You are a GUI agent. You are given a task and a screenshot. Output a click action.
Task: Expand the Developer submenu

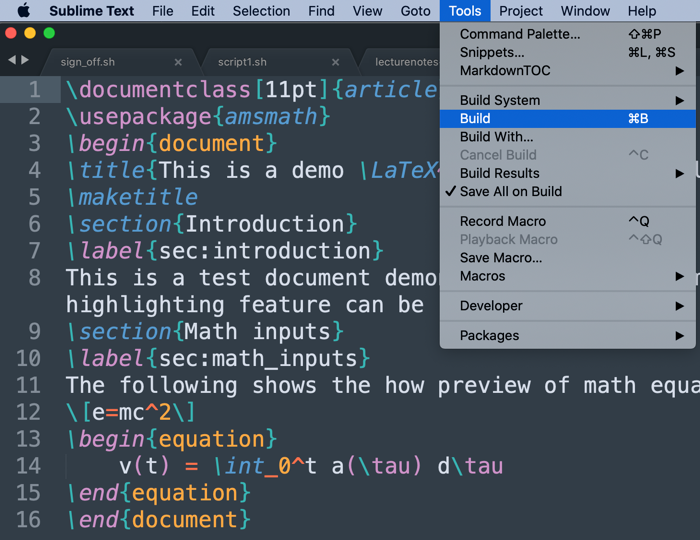click(x=567, y=306)
